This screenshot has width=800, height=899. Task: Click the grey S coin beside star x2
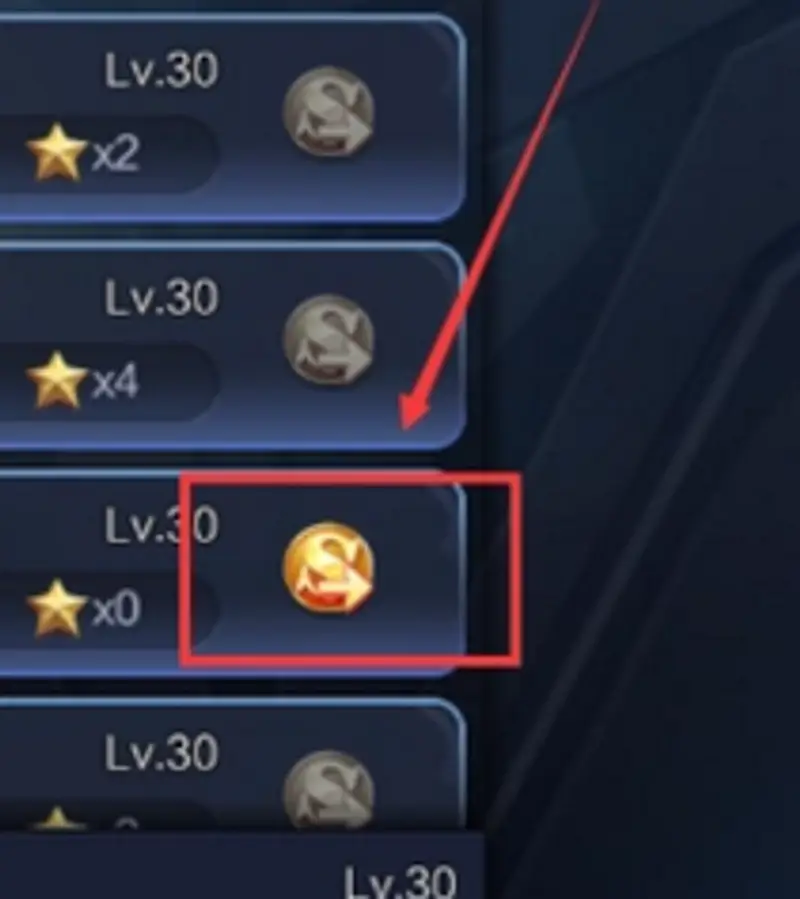(x=328, y=112)
